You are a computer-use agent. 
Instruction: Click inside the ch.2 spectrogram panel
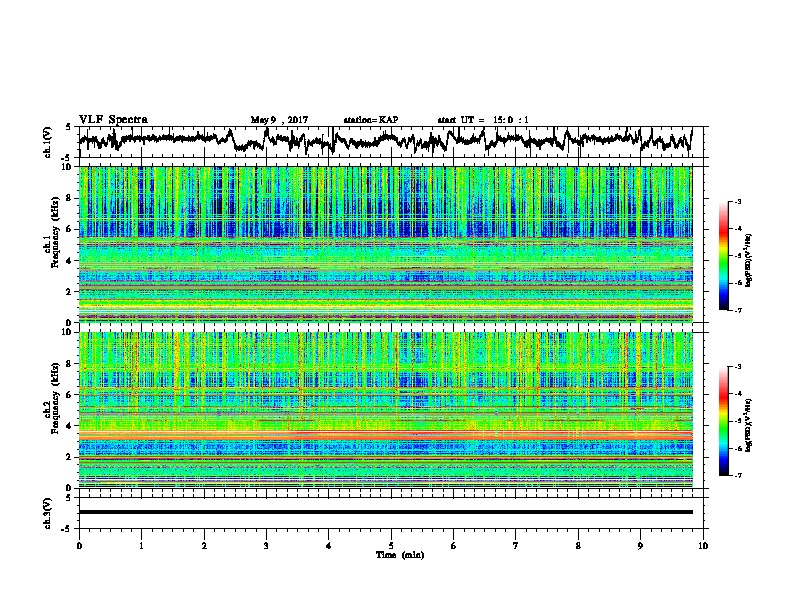pos(385,410)
